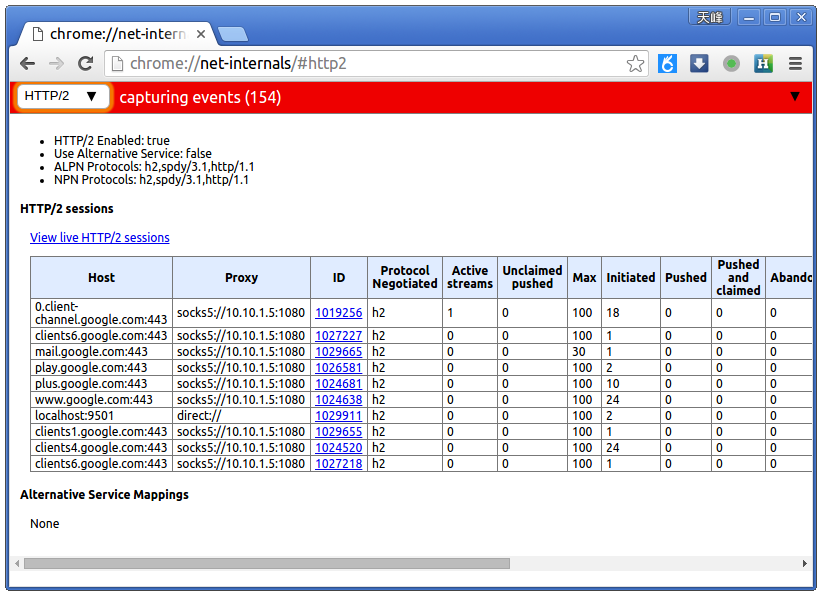This screenshot has height=593, width=819.
Task: Click the Active streams column header
Action: click(470, 277)
